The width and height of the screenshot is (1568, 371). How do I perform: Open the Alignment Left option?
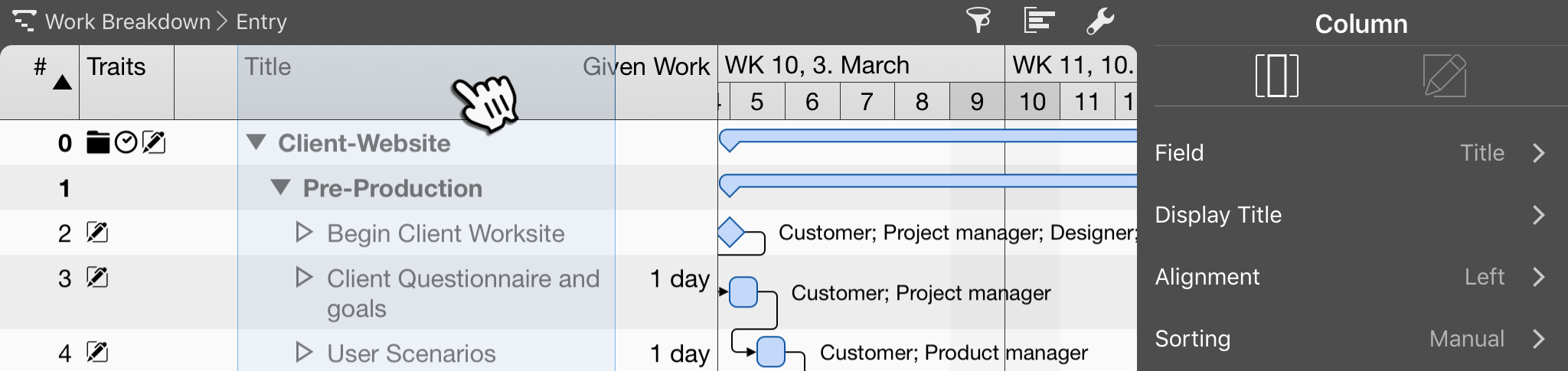(1351, 277)
